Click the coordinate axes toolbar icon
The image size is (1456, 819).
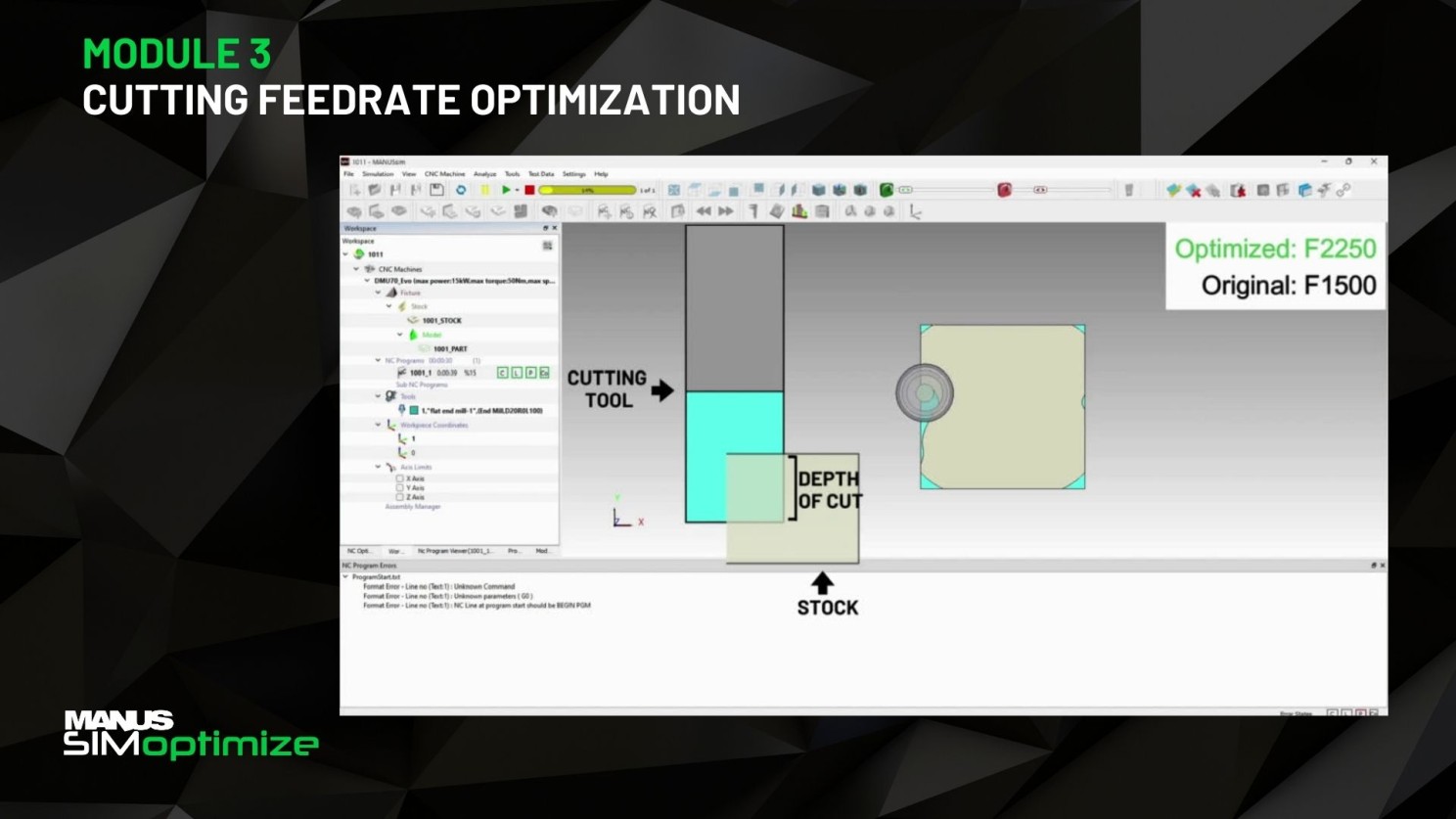915,211
